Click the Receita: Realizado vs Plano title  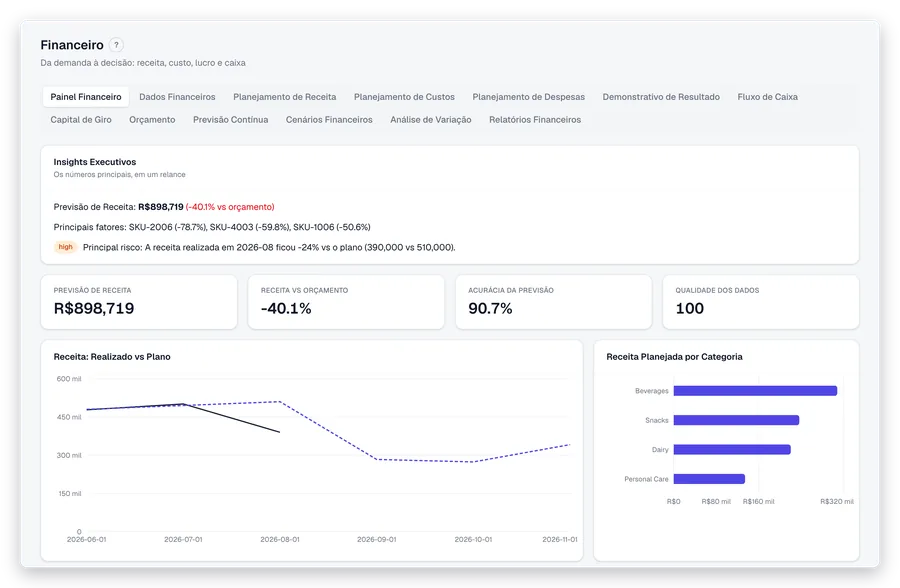click(x=112, y=357)
